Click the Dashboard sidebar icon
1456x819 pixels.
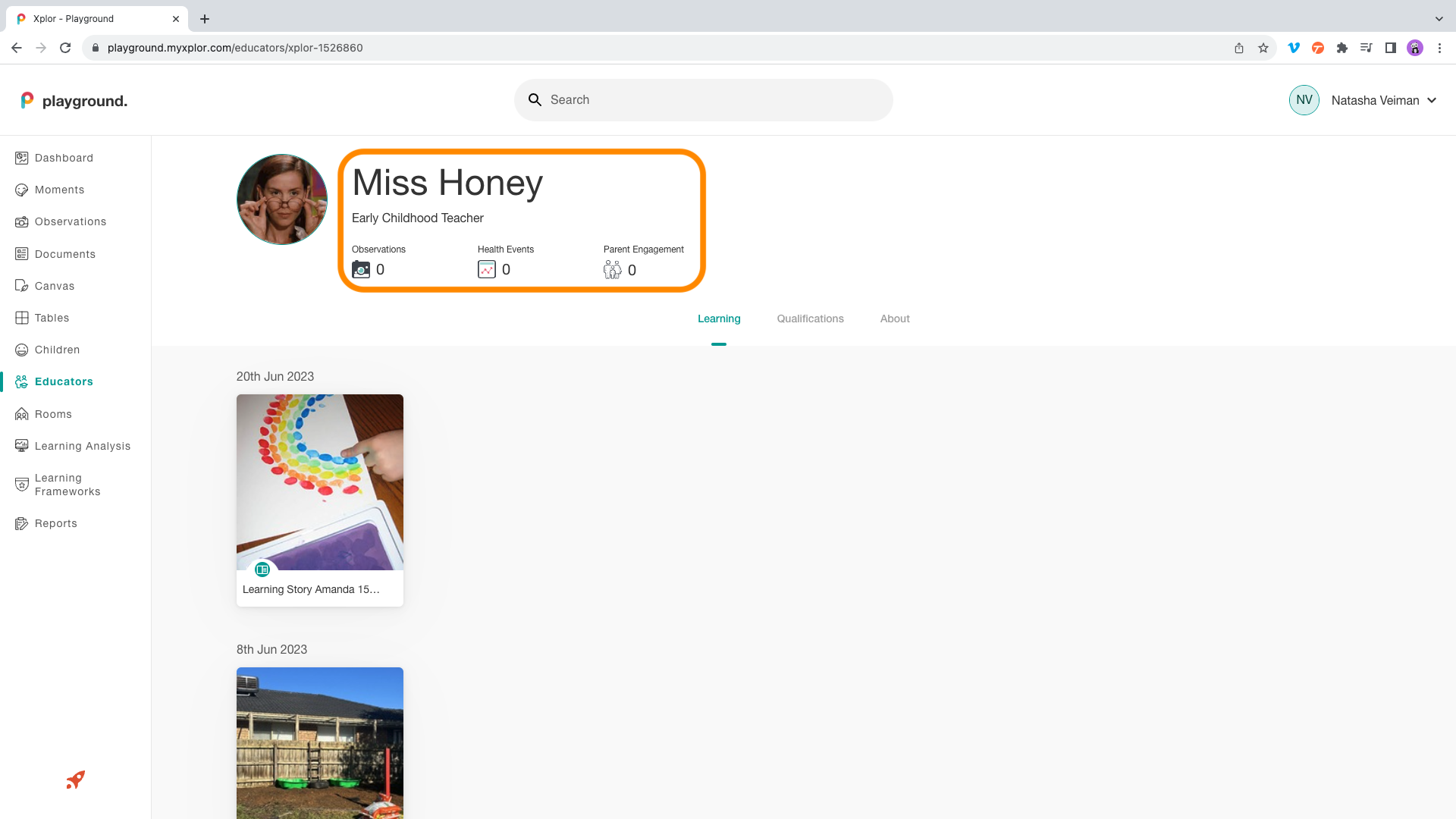pyautogui.click(x=21, y=158)
